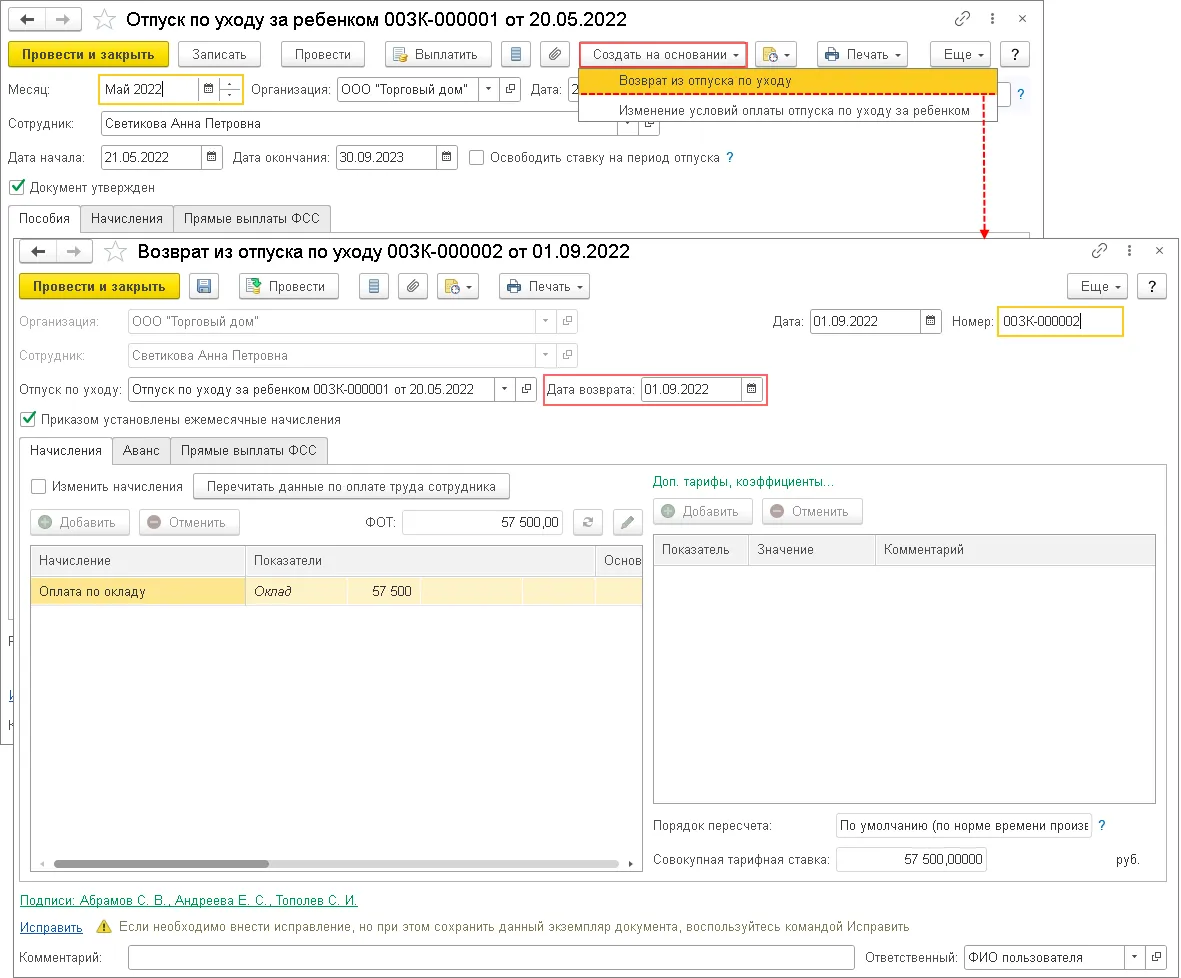Star the Возврат из отпуска document
This screenshot has width=1181, height=978.
[115, 252]
